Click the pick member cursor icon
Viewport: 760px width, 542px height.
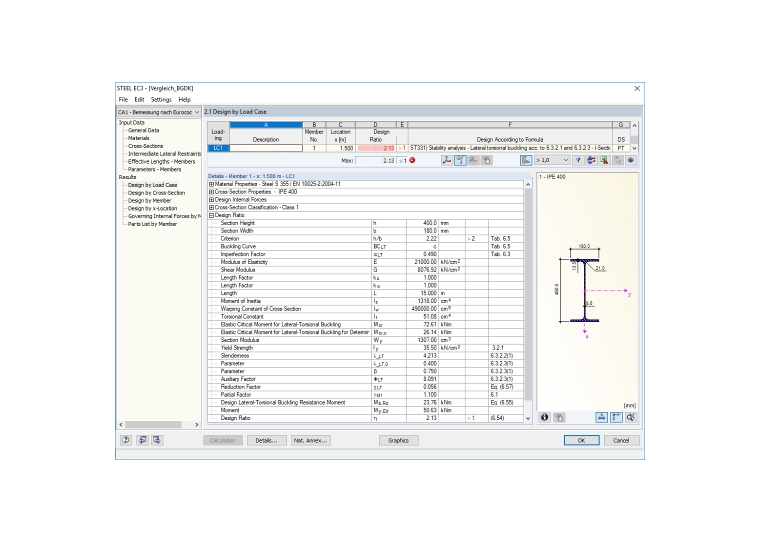click(x=618, y=160)
